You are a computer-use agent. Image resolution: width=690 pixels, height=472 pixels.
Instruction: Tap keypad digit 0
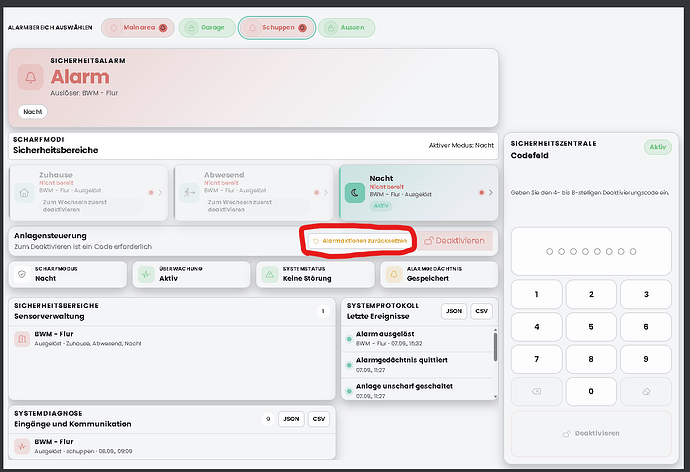click(591, 392)
